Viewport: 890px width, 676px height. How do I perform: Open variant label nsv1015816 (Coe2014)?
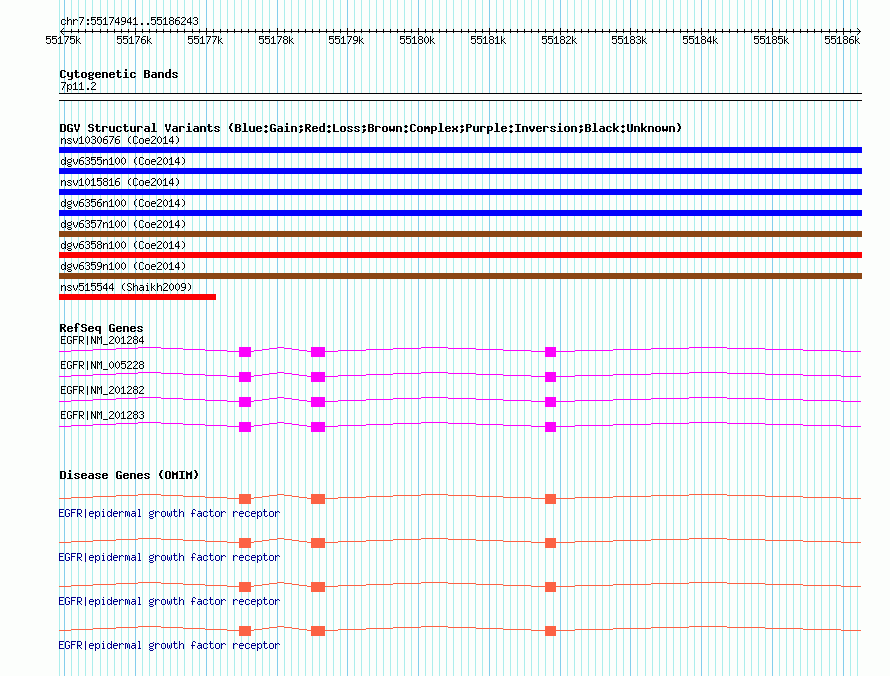[120, 182]
